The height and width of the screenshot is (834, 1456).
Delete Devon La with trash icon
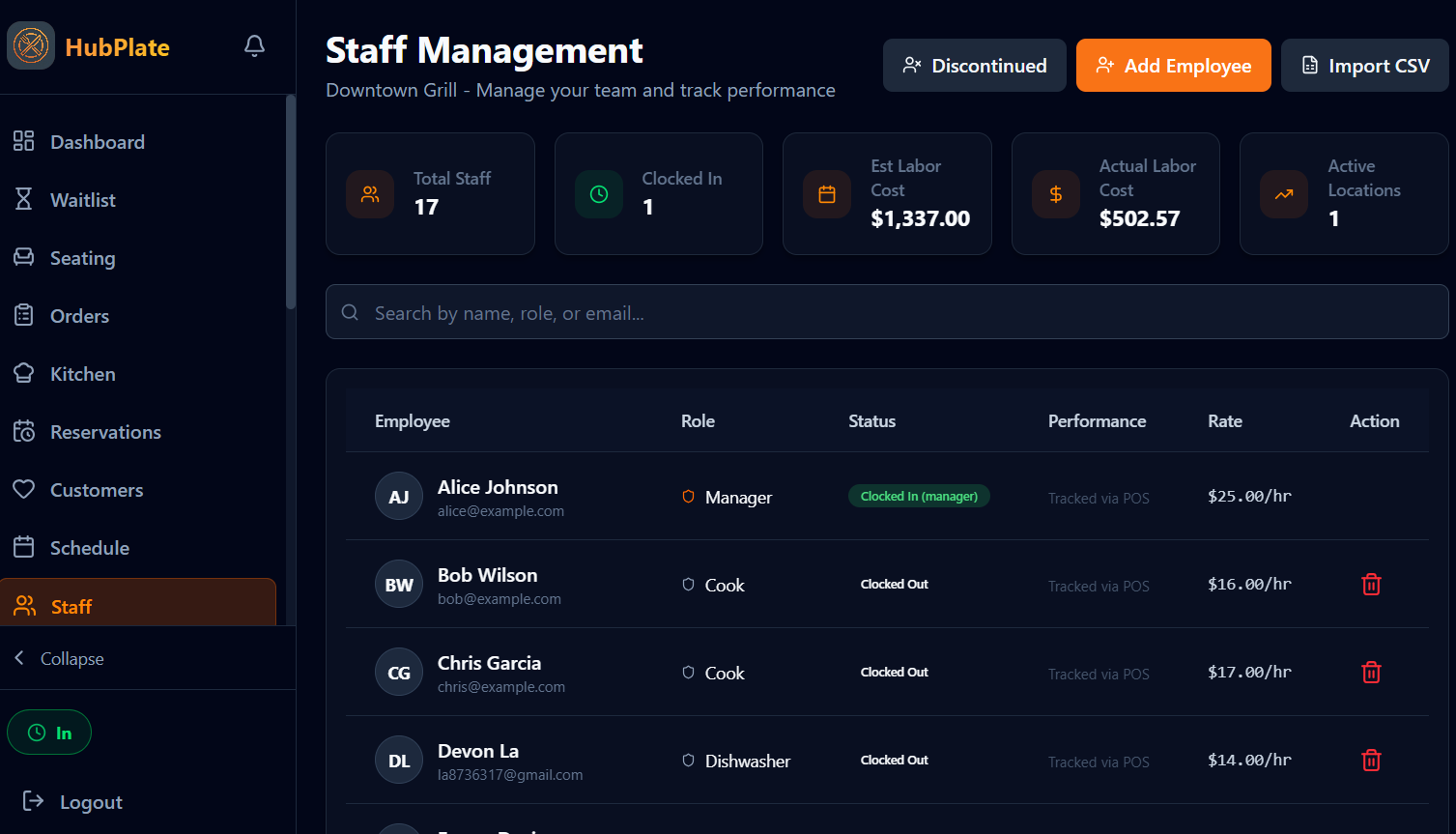click(1371, 761)
